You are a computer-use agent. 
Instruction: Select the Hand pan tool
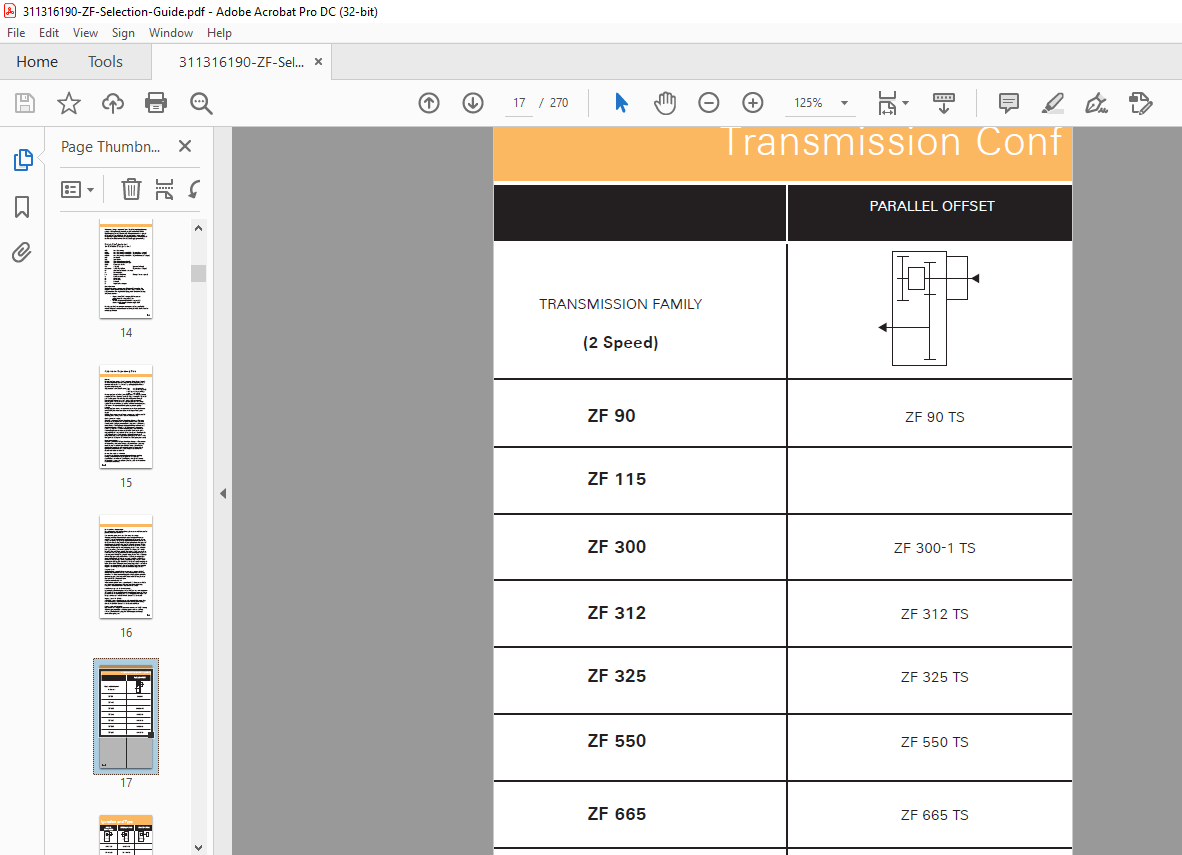[665, 103]
